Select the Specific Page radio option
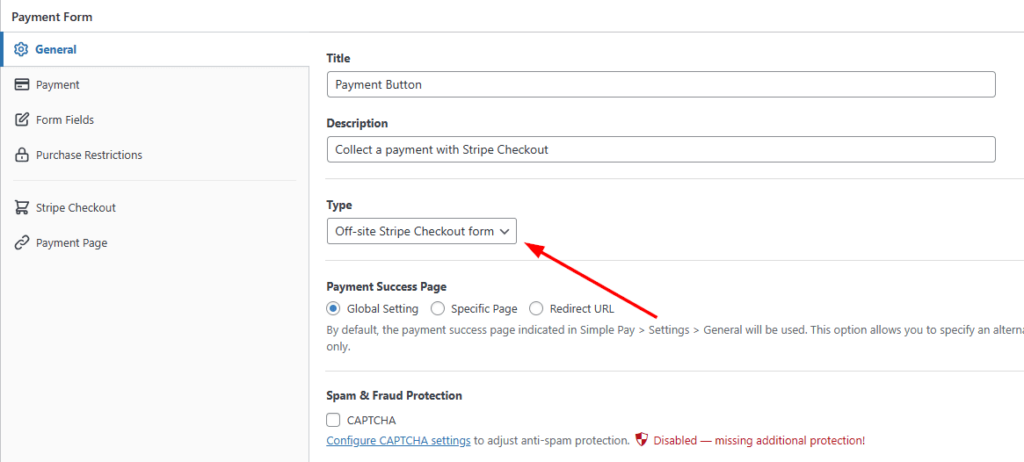This screenshot has width=1024, height=462. click(438, 309)
